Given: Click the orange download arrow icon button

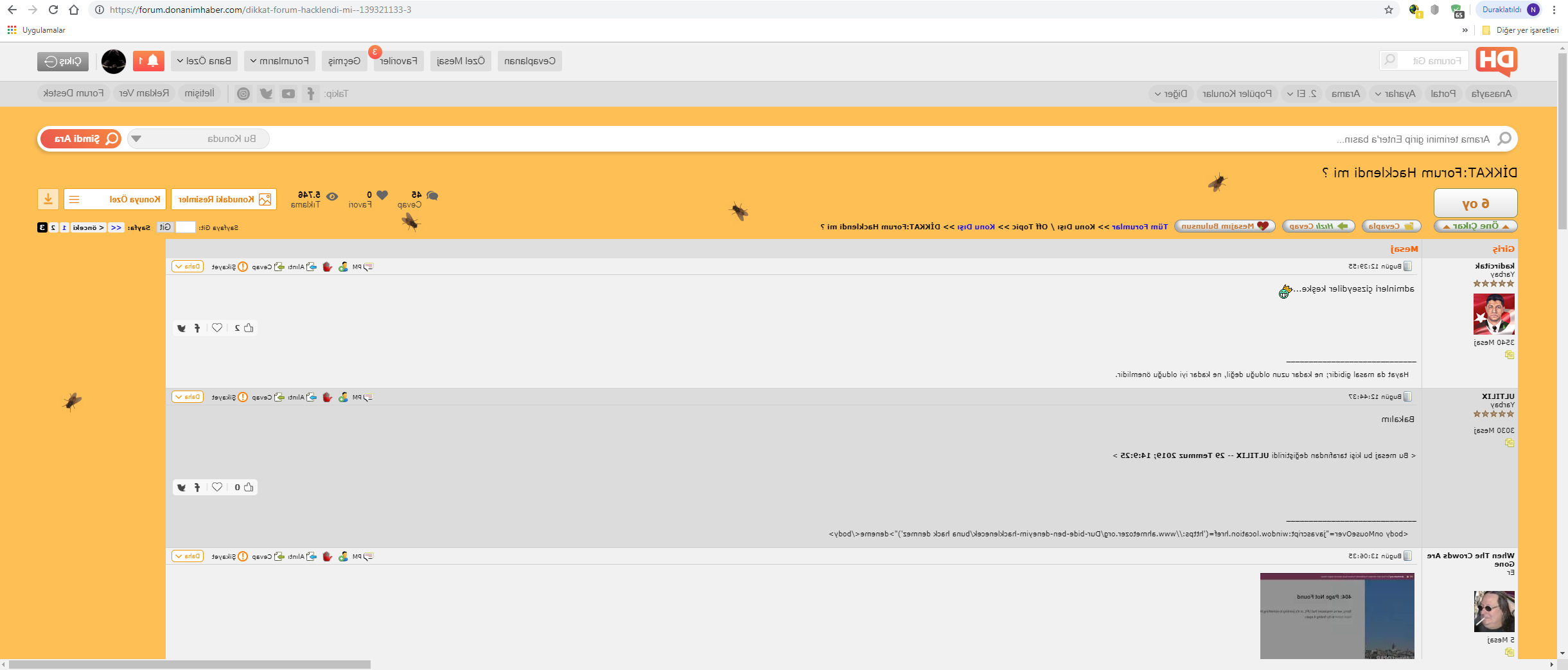Looking at the screenshot, I should tap(48, 199).
